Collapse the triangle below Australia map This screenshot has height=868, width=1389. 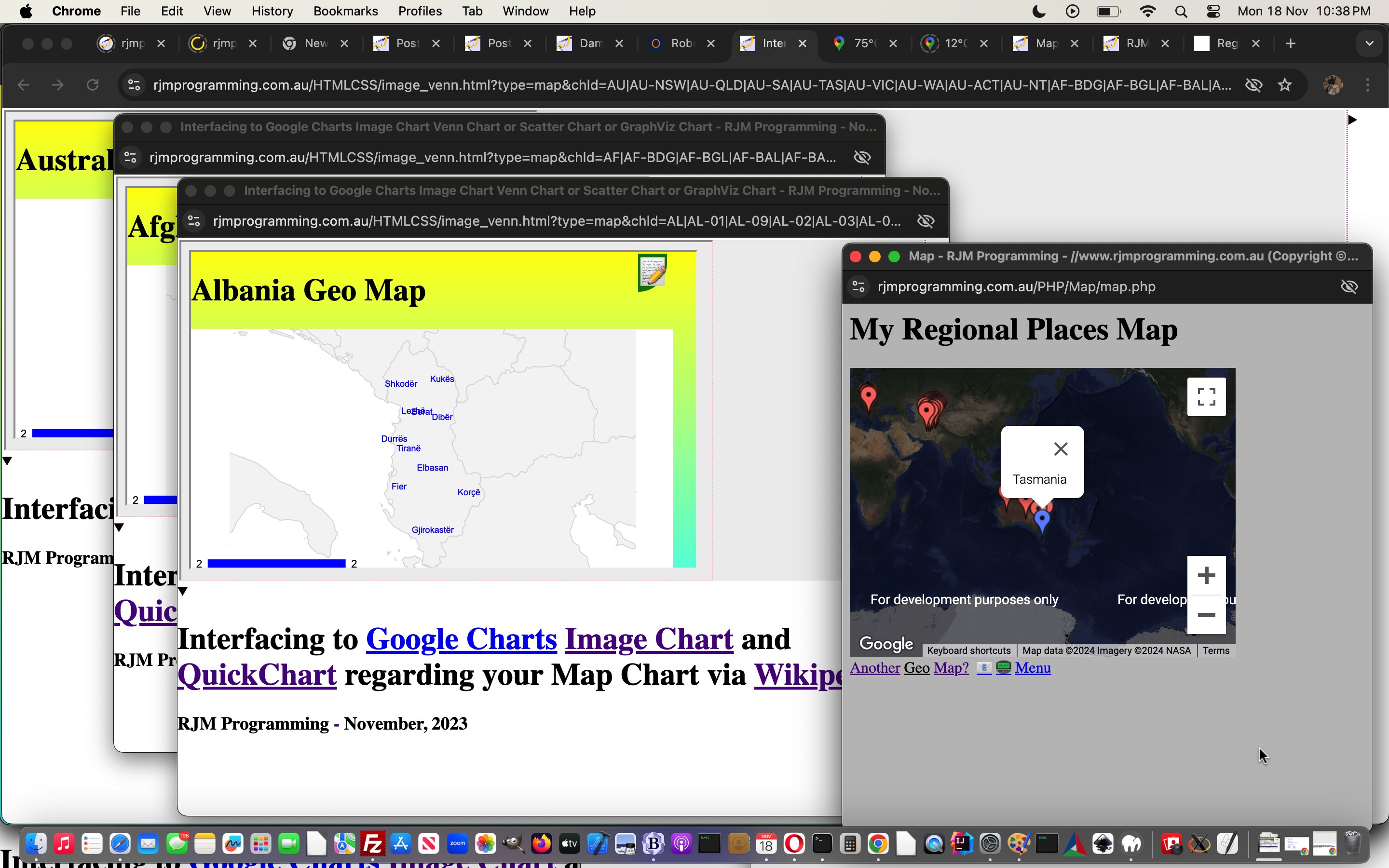click(7, 461)
